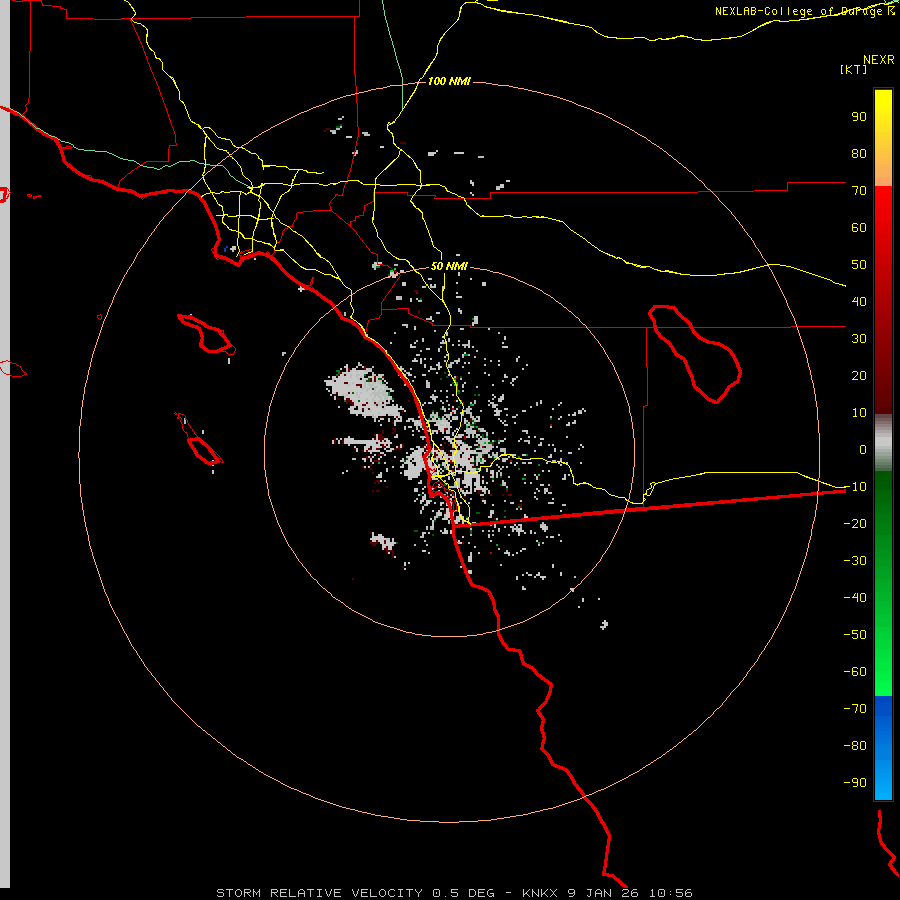Click the 10 value on the velocity scale
900x900 pixels.
(x=859, y=413)
